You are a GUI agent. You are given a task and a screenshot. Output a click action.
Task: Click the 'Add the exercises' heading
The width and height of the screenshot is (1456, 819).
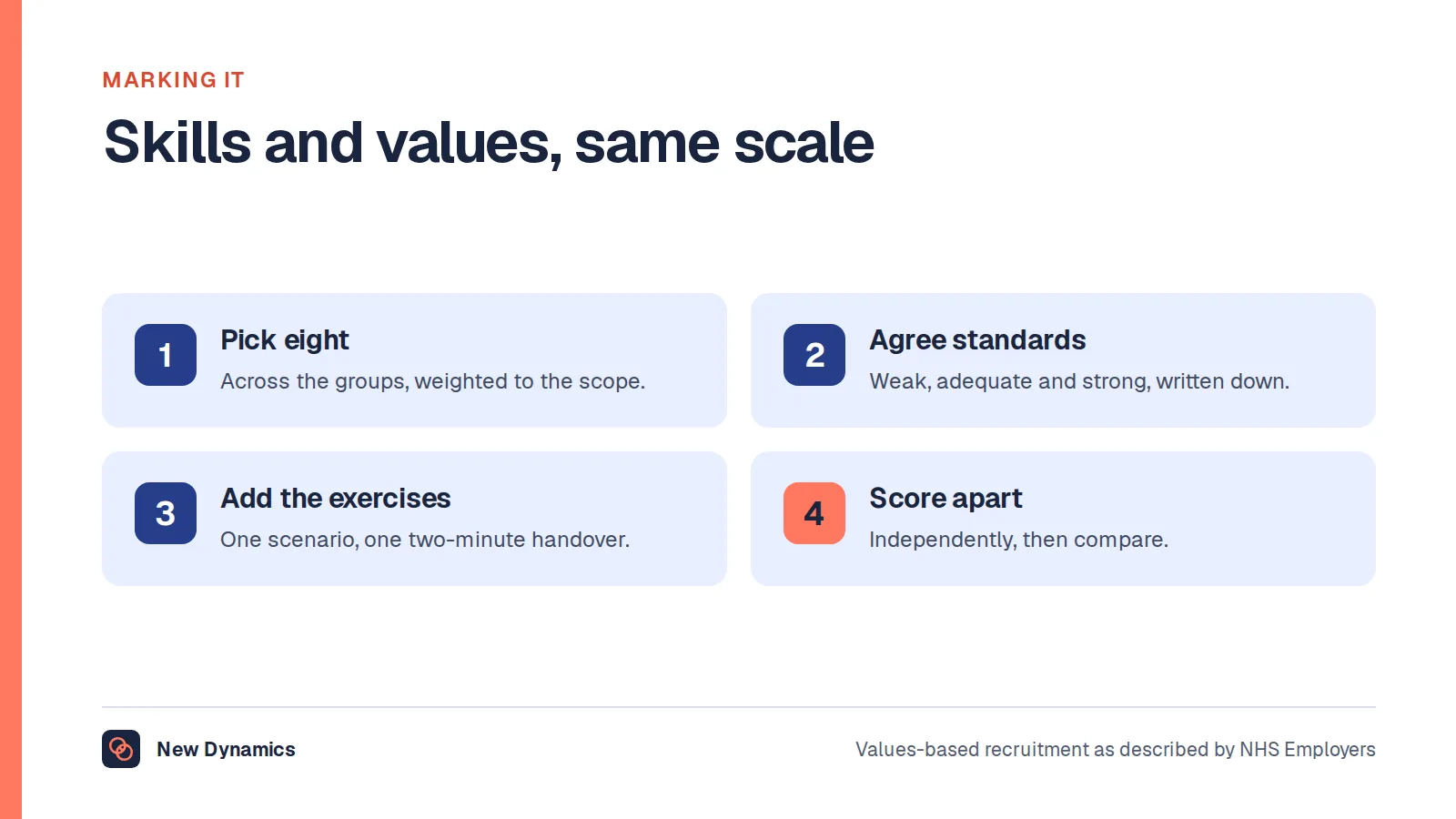click(x=336, y=499)
